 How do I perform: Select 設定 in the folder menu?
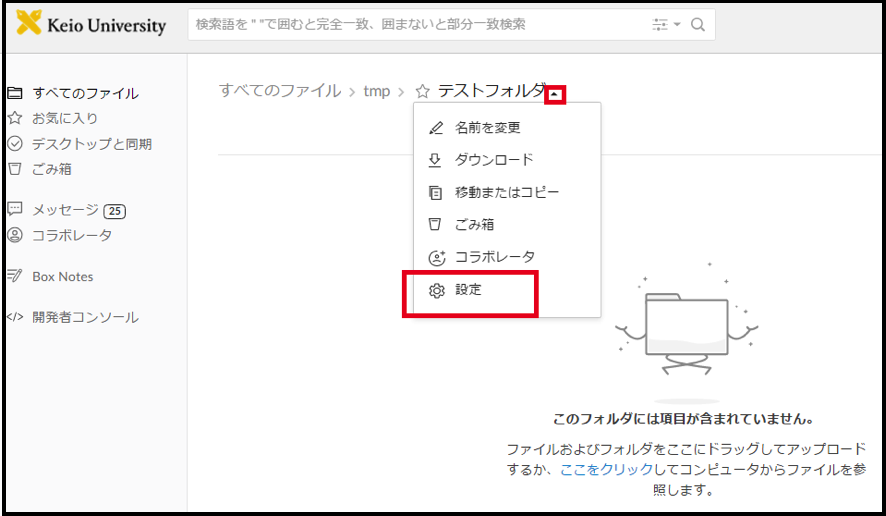coord(468,290)
